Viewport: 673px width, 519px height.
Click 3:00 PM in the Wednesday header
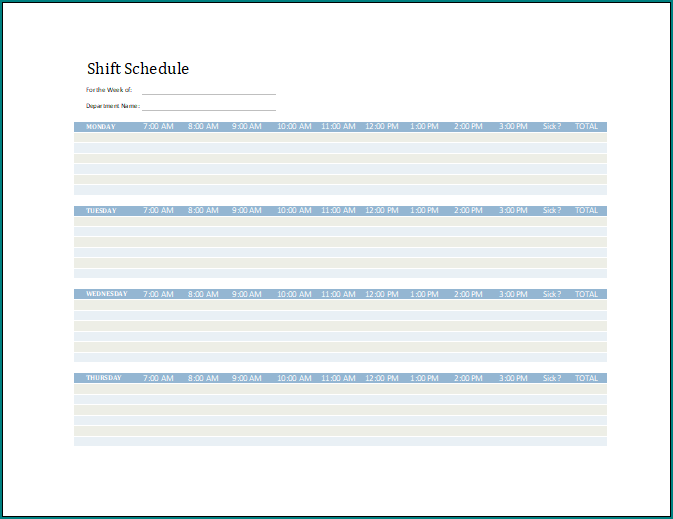tap(513, 294)
